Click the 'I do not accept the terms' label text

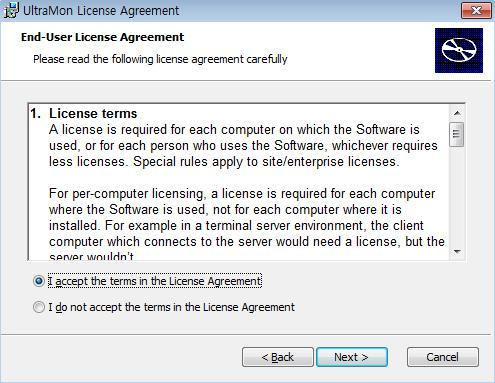point(171,307)
